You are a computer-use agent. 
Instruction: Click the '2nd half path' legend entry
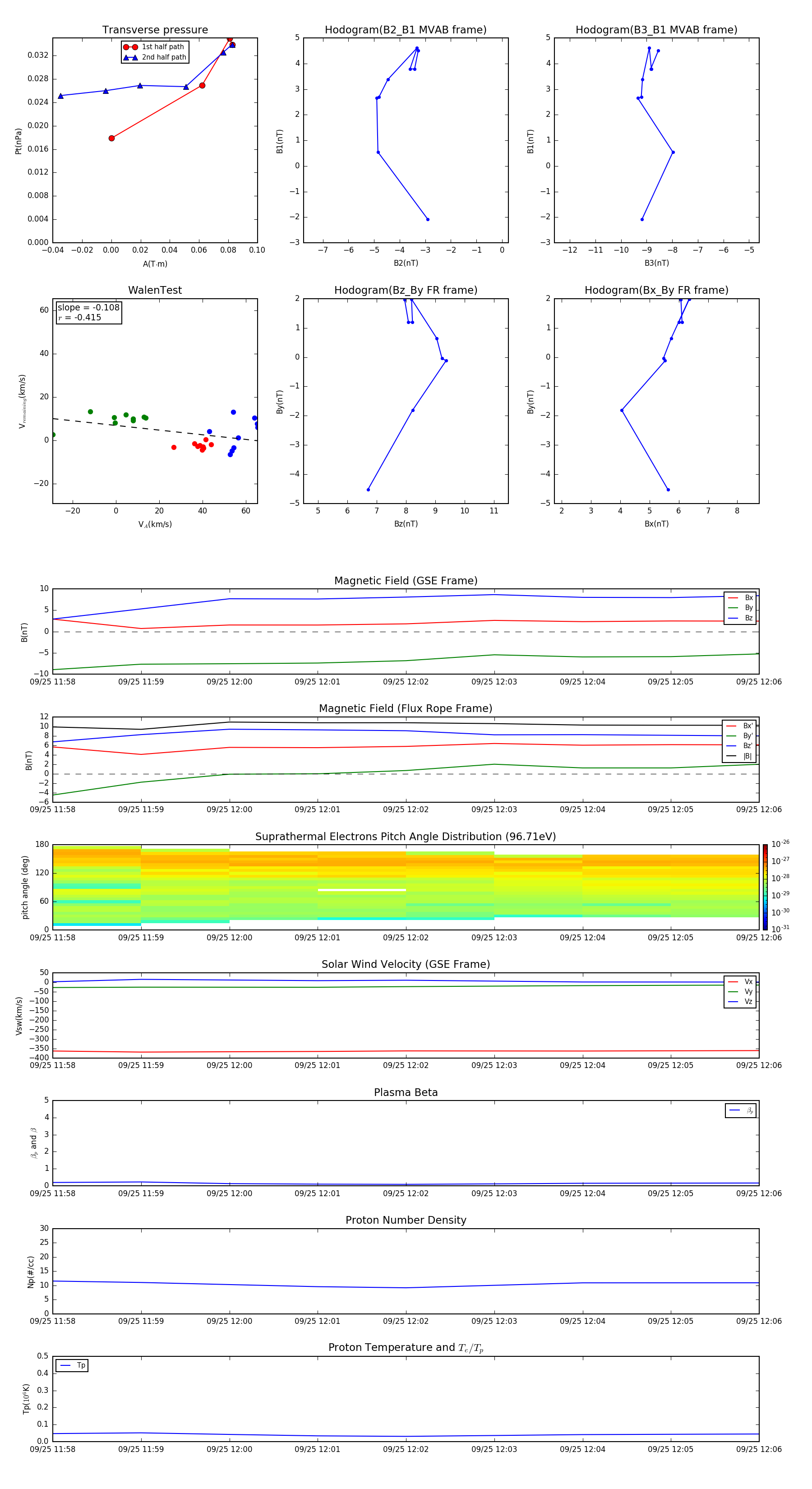[x=155, y=57]
